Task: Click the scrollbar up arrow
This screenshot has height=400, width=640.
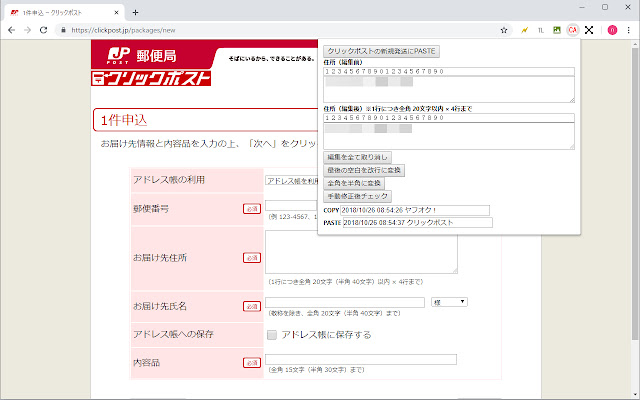Action: click(x=635, y=44)
